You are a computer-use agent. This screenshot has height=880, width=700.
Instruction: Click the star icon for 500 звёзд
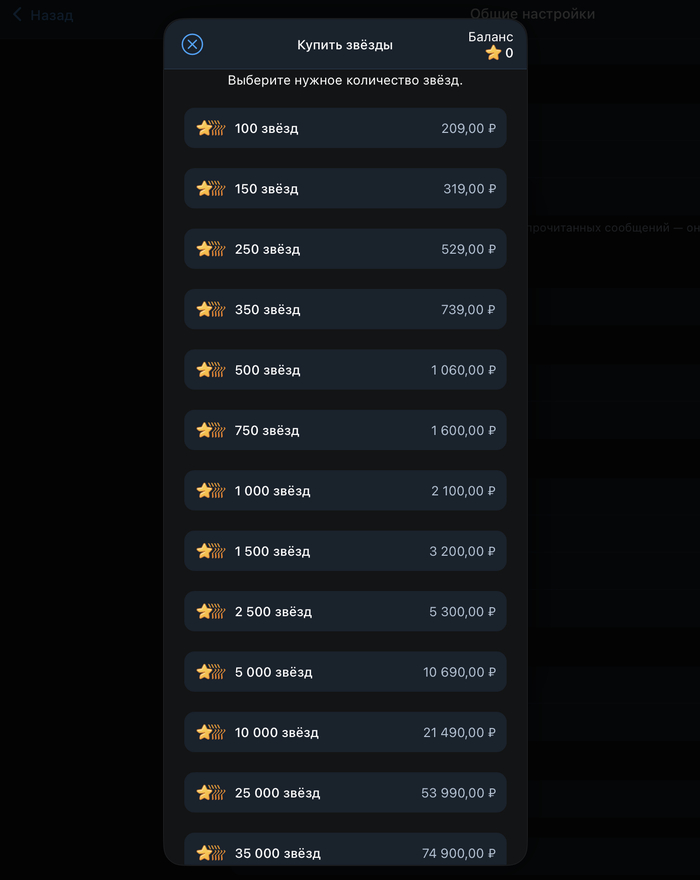coord(210,370)
